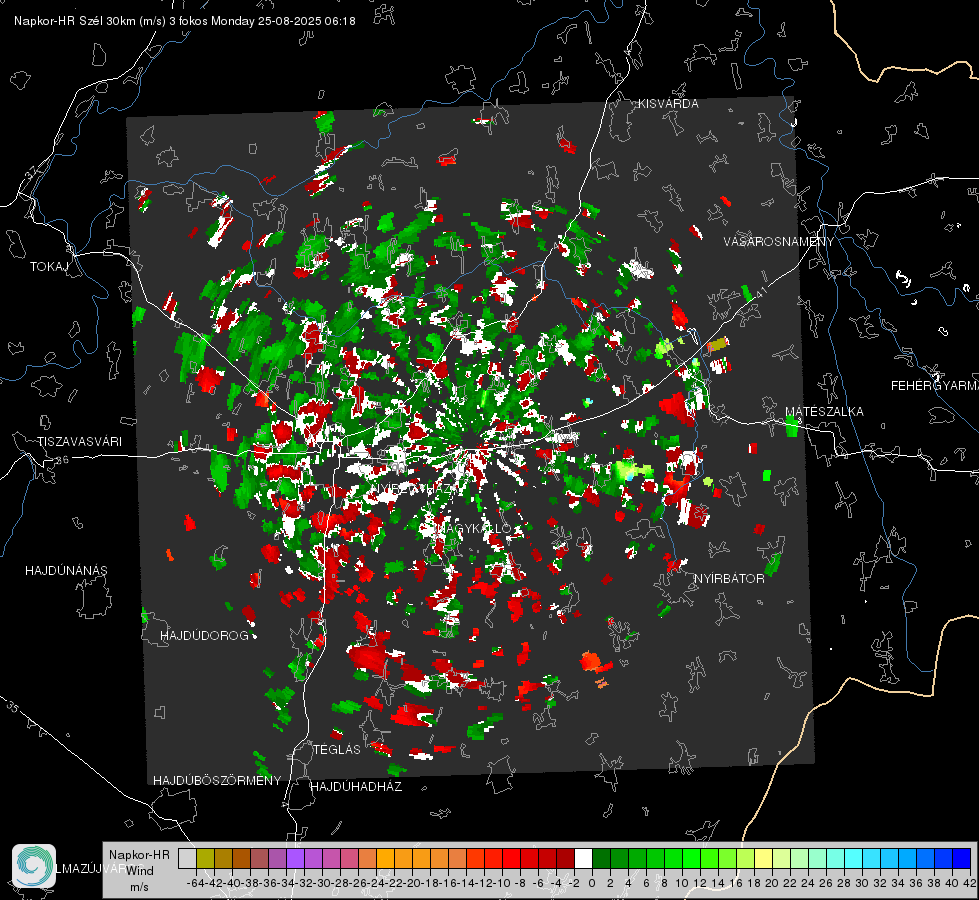
Task: Click the 20 value on the legend scale
Action: click(x=772, y=883)
